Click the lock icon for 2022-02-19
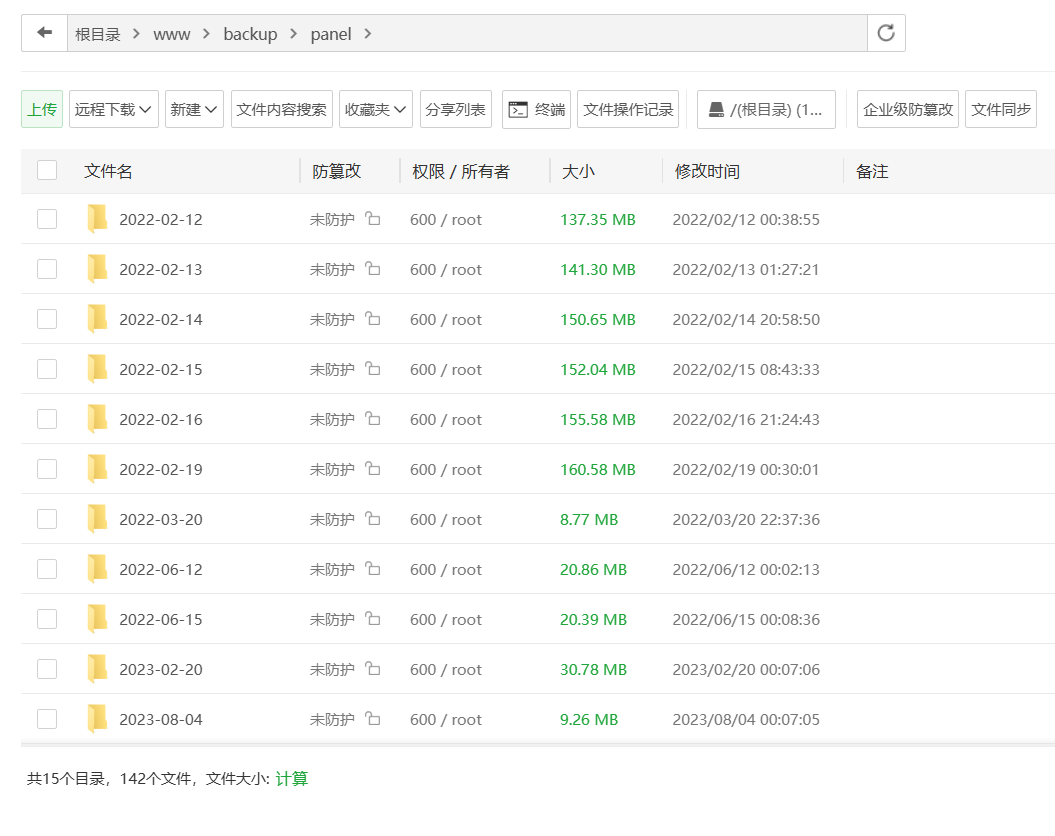Viewport: 1055px width, 836px height. 373,469
